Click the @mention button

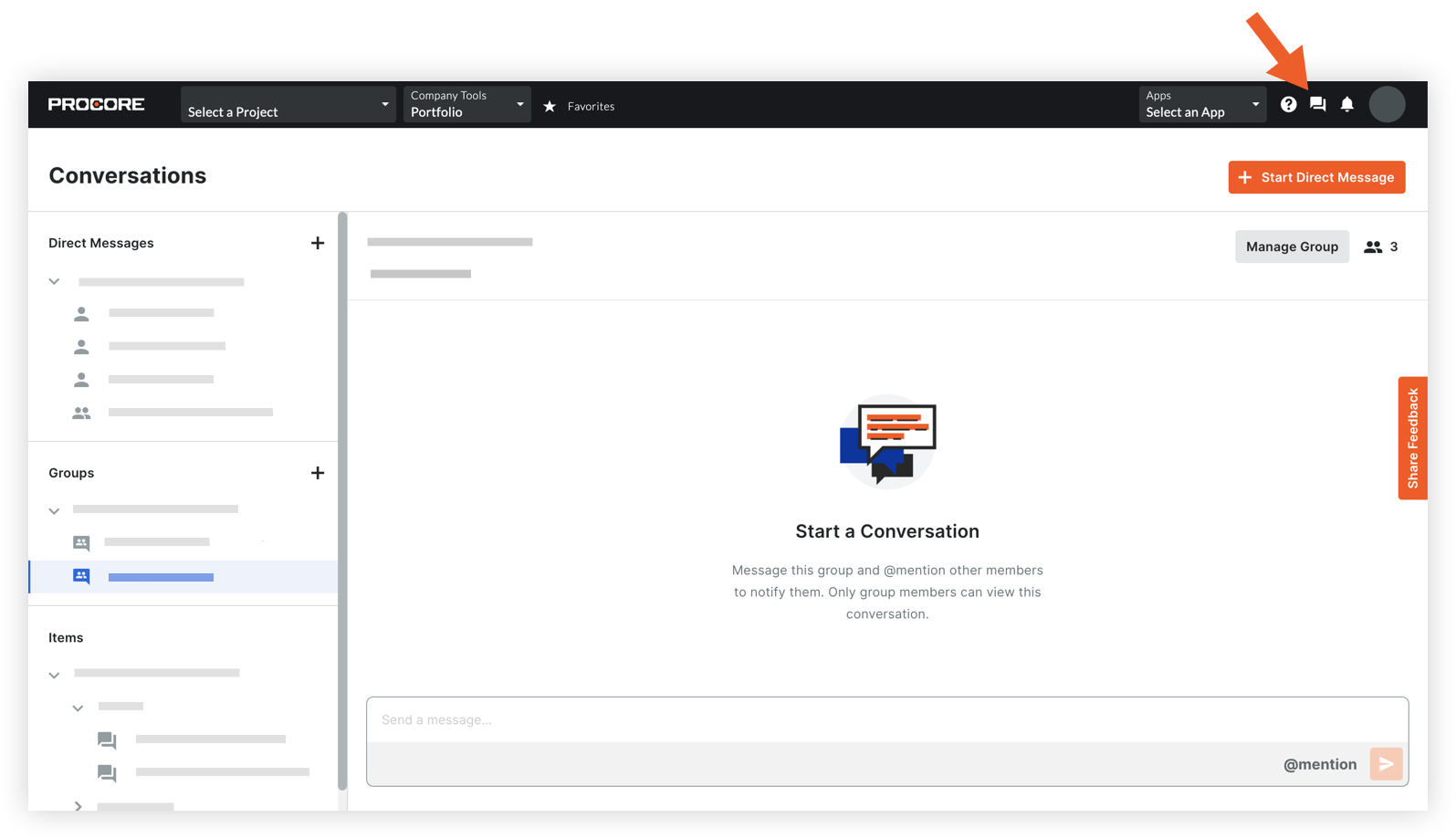click(x=1319, y=764)
